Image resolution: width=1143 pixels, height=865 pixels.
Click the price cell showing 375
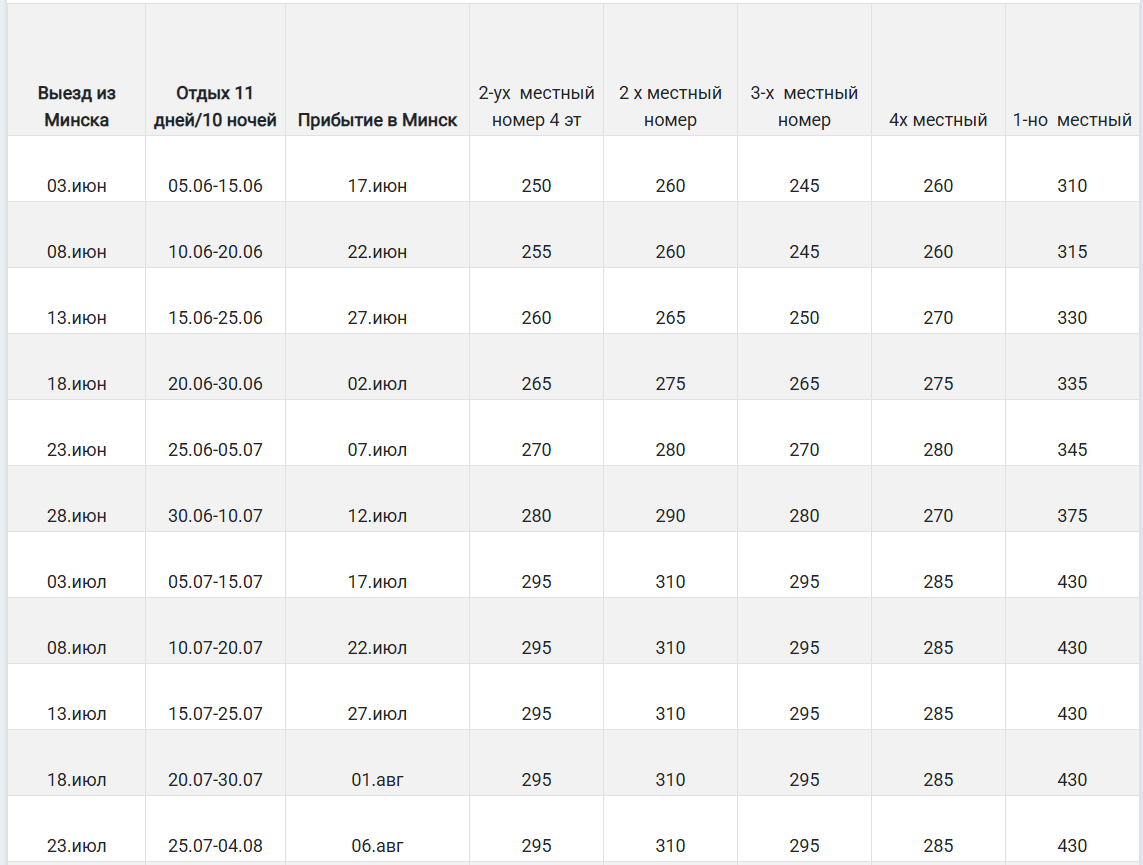1072,516
